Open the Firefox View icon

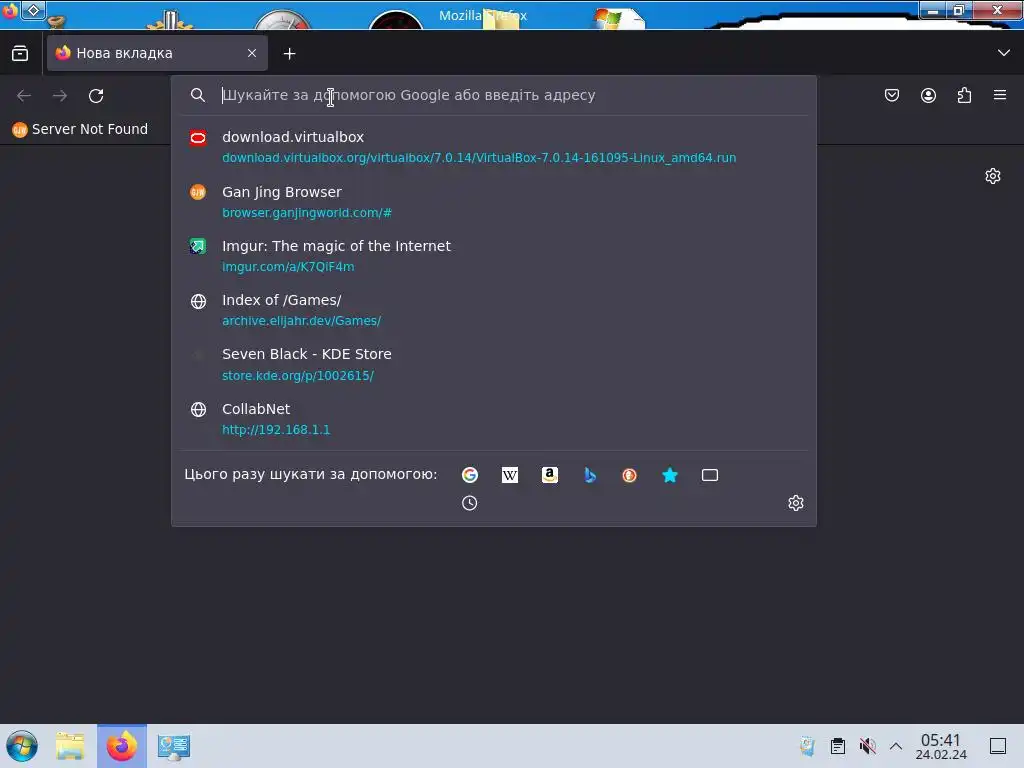tap(20, 54)
